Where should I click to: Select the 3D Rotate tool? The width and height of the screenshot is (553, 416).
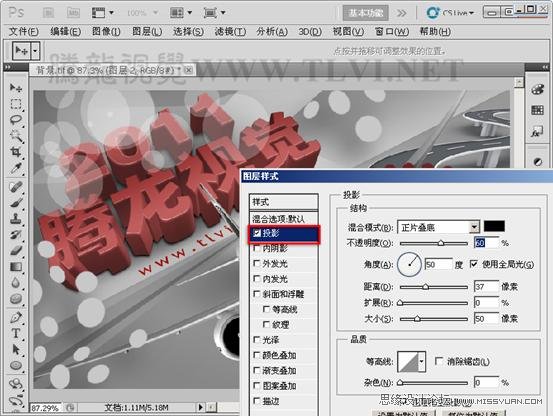[16, 384]
